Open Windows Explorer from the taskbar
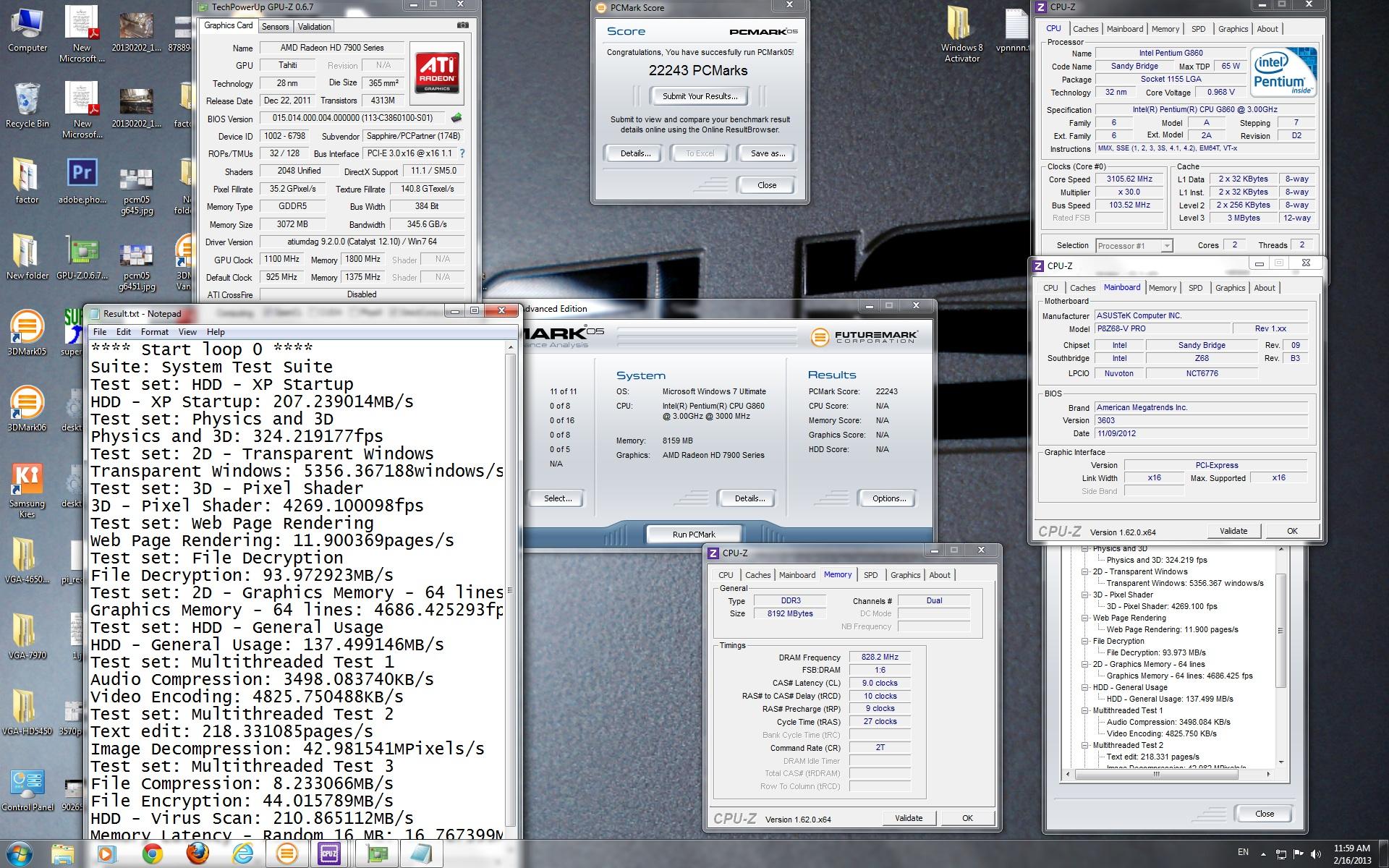The height and width of the screenshot is (868, 1389). coord(63,854)
